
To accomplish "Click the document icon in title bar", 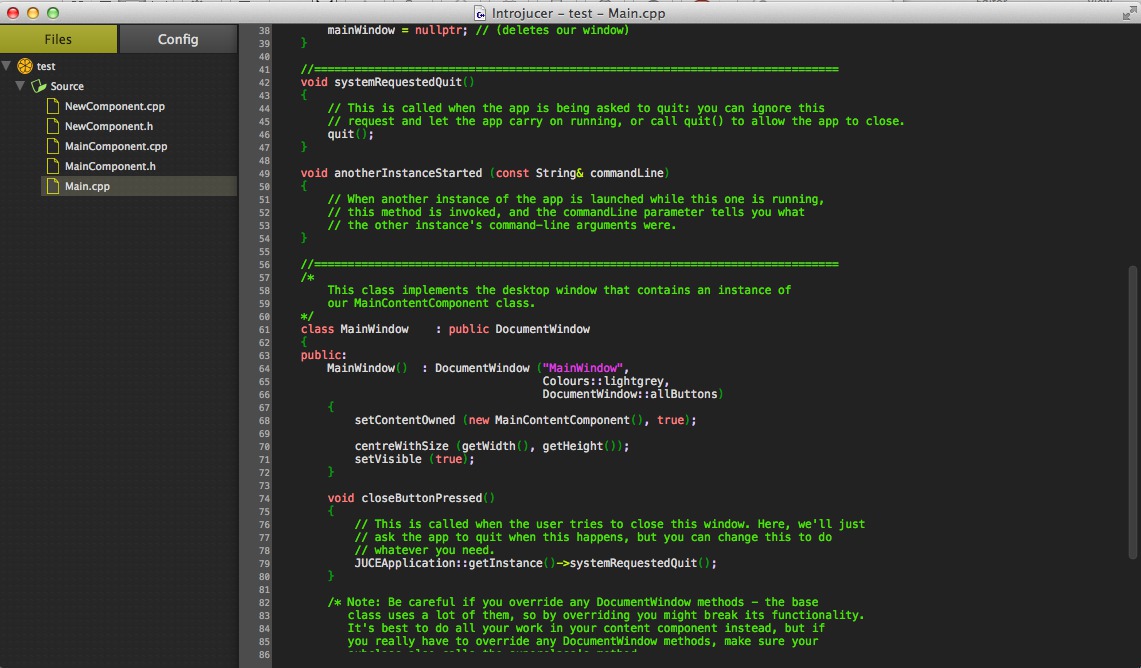I will click(480, 13).
